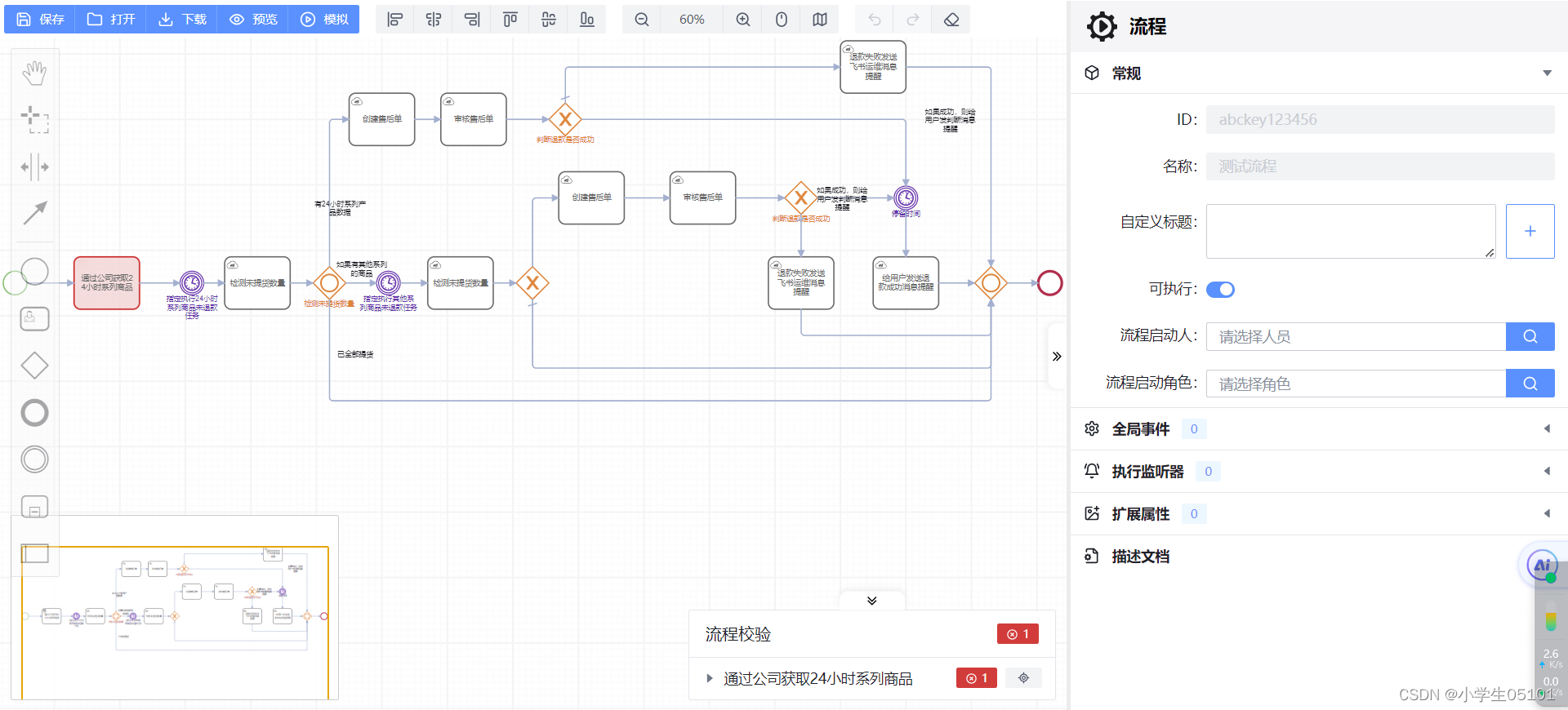Click the ID input field
This screenshot has height=710, width=1568.
1380,120
